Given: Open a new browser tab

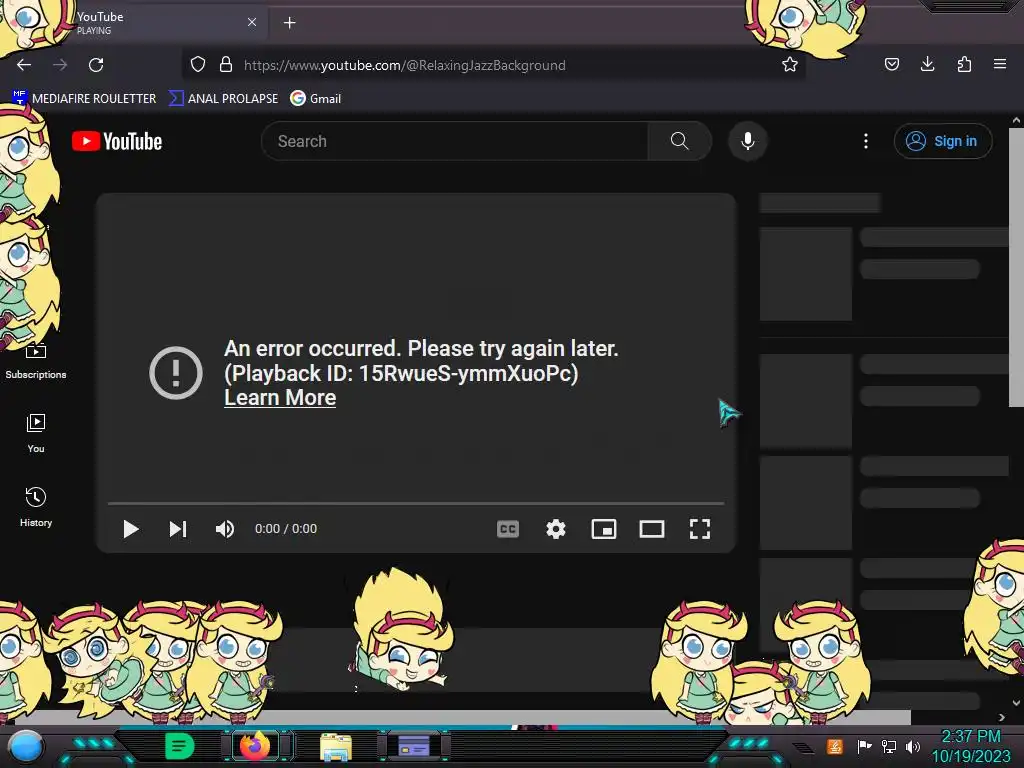Looking at the screenshot, I should 289,23.
